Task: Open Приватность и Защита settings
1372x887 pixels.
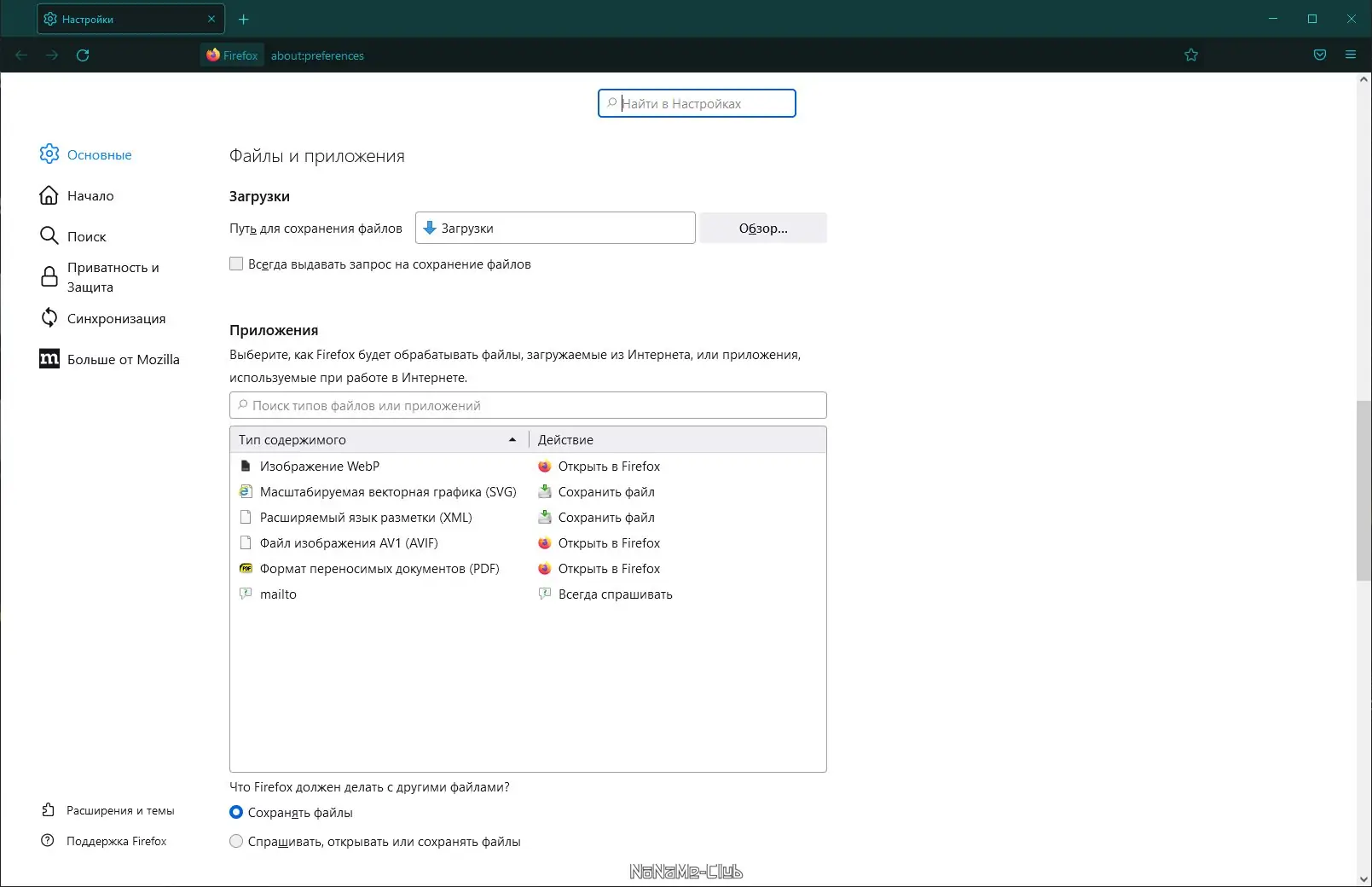Action: pyautogui.click(x=113, y=277)
